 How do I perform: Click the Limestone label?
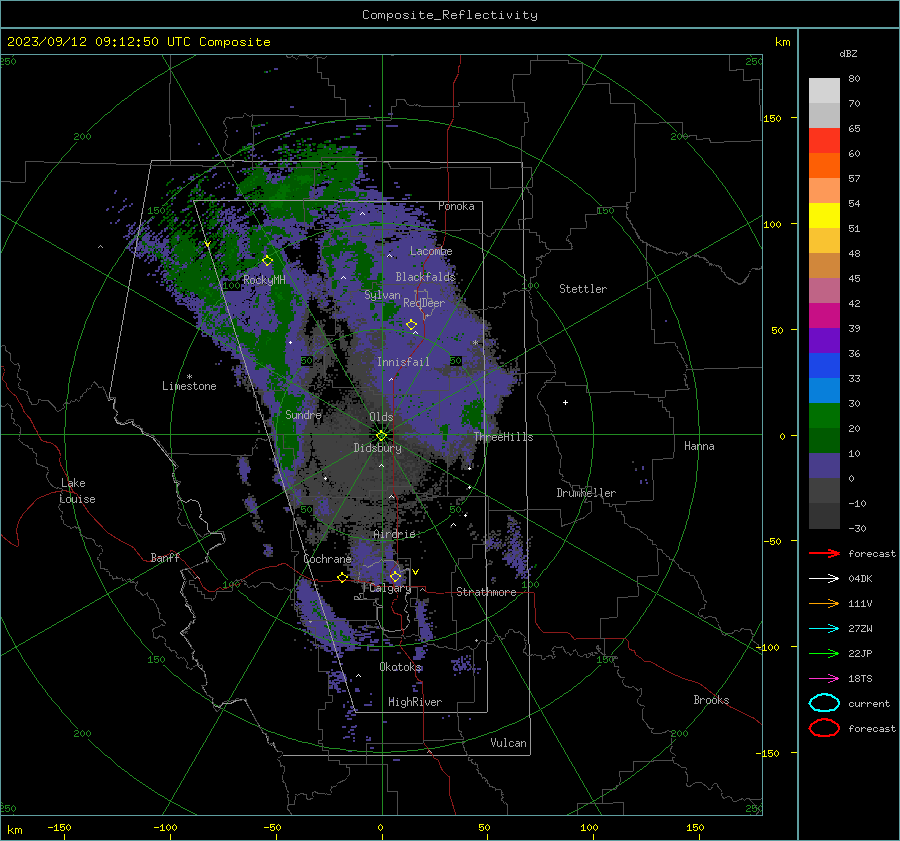[189, 386]
